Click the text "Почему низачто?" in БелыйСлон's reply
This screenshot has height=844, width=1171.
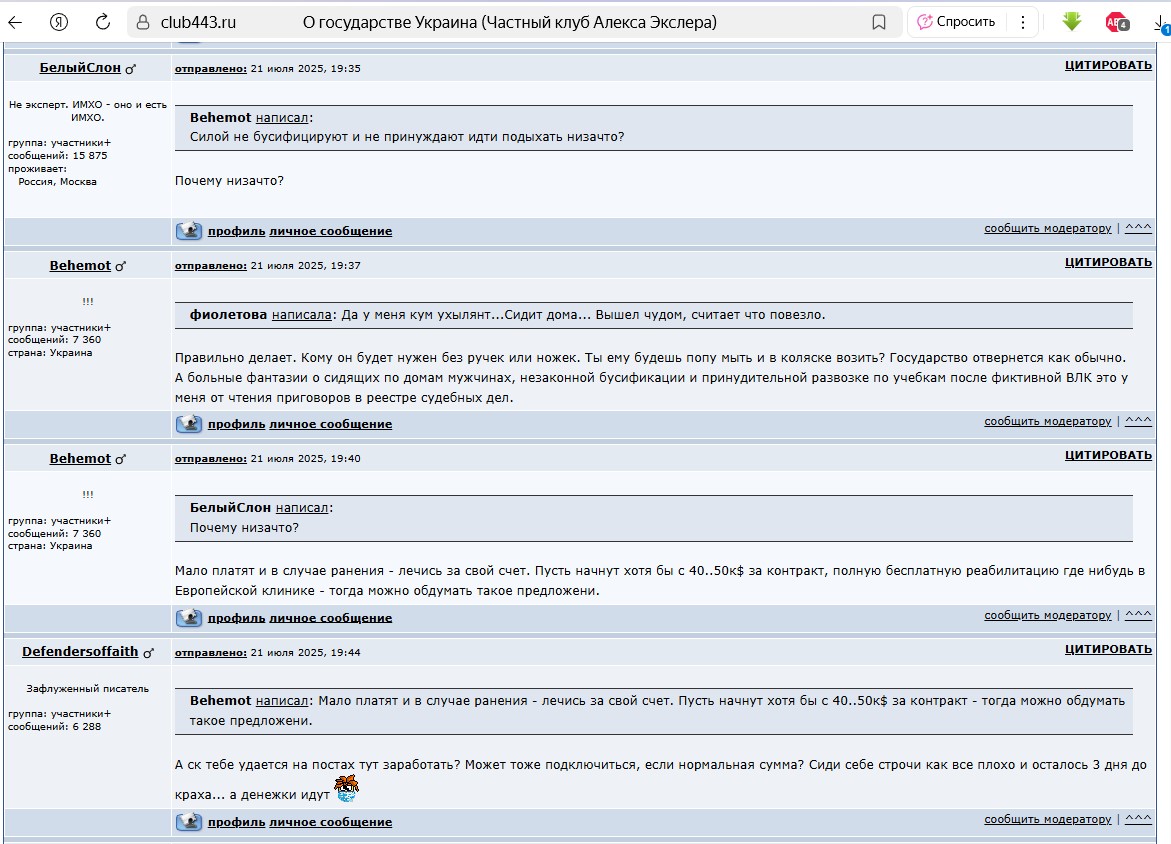tap(229, 181)
